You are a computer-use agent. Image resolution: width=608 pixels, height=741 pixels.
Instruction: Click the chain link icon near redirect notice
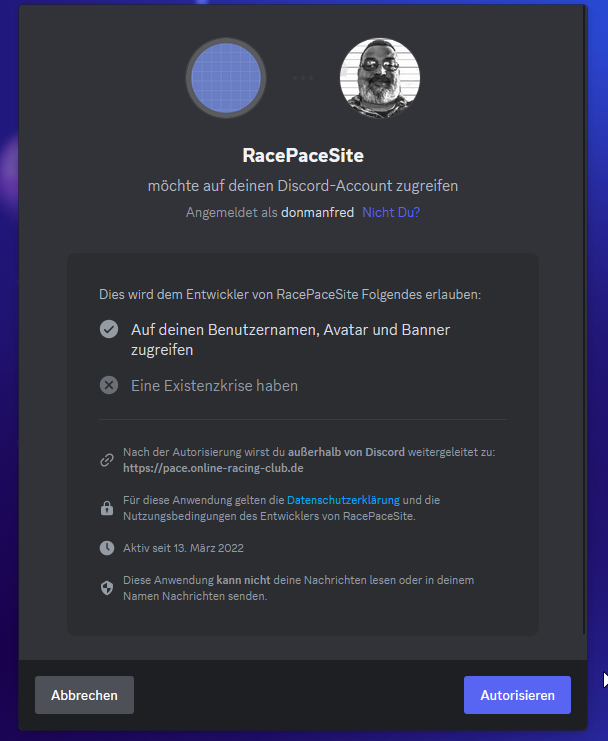click(x=107, y=460)
